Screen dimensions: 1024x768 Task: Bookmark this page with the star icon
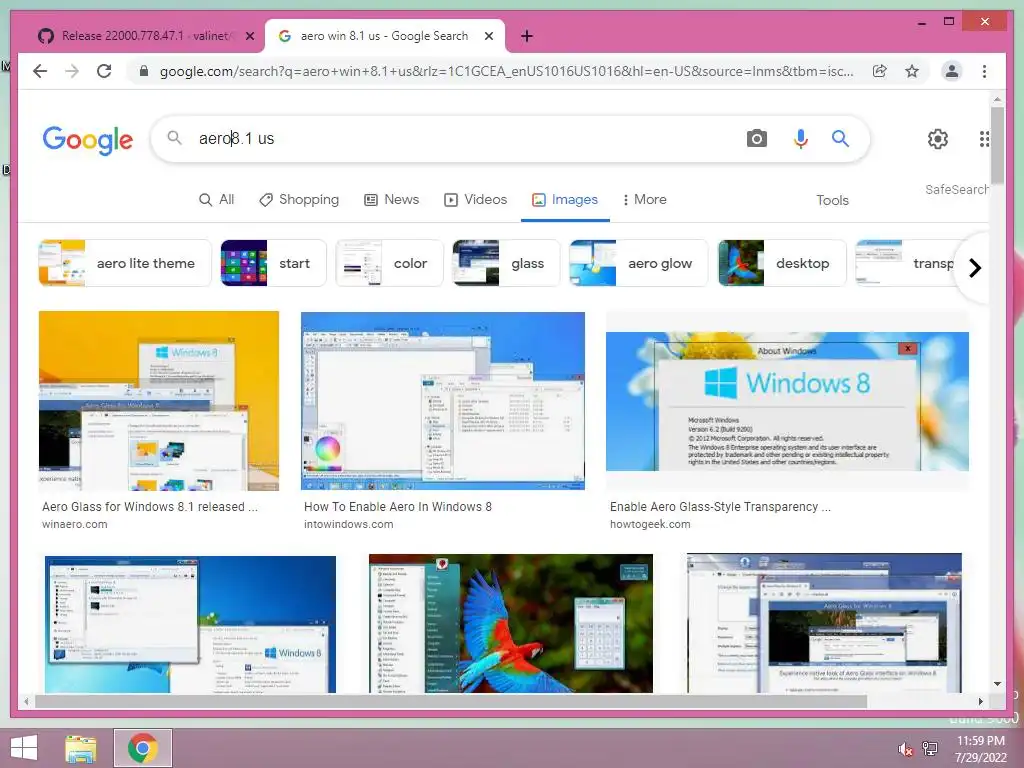[x=912, y=71]
